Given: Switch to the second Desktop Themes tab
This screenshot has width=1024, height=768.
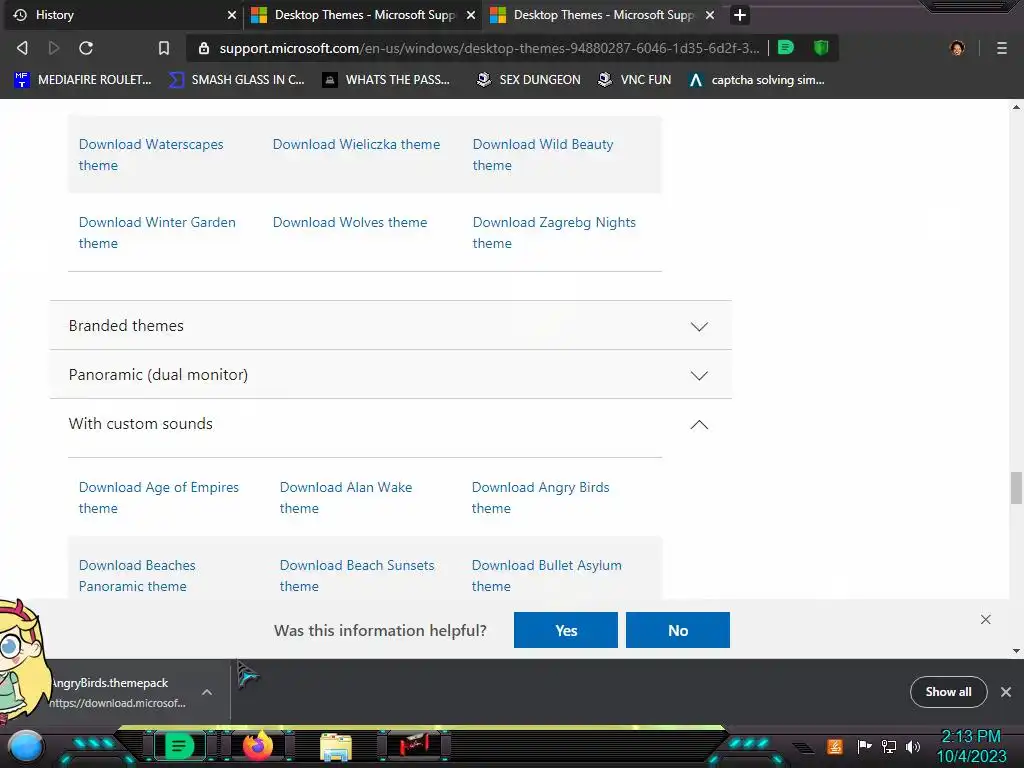Looking at the screenshot, I should (x=602, y=15).
